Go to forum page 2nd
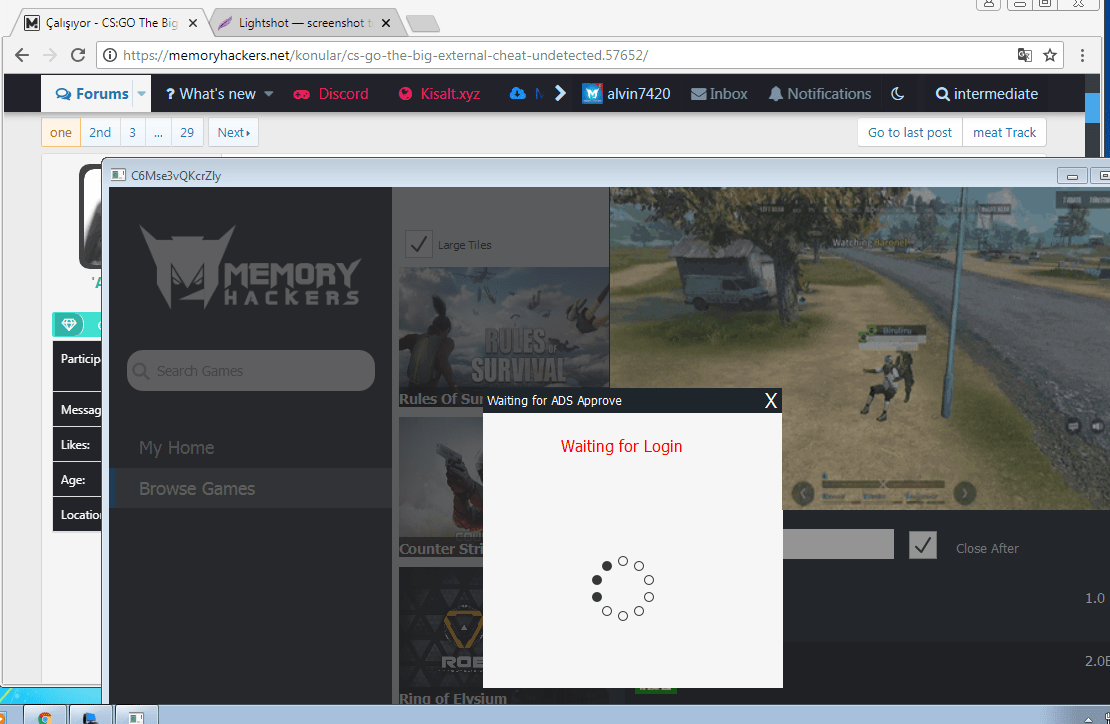 point(100,132)
